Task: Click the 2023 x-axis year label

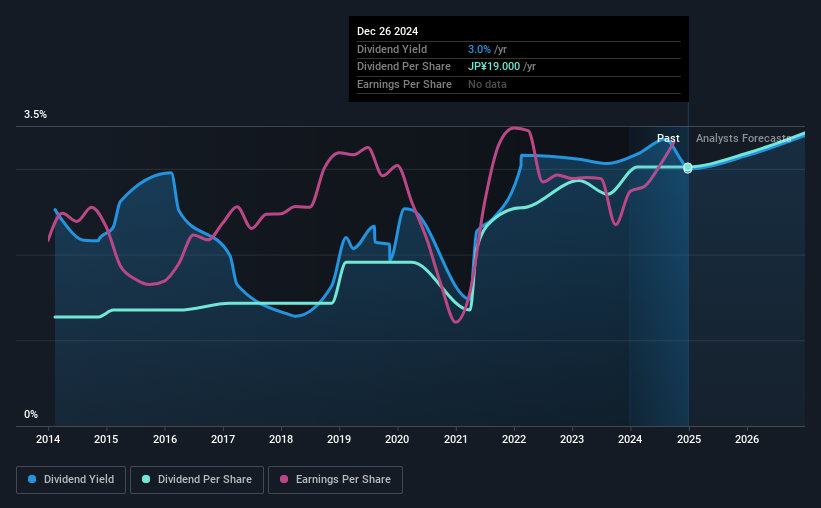Action: click(x=572, y=439)
